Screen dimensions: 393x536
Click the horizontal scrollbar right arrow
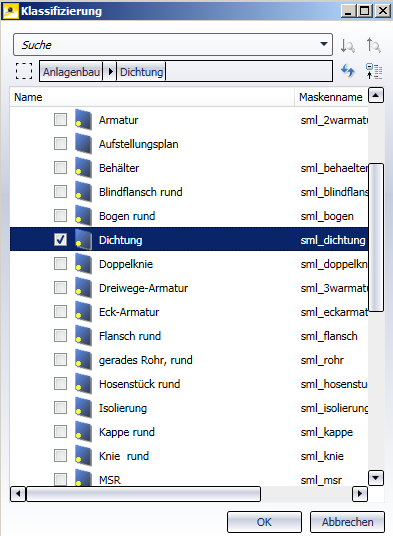[x=360, y=494]
